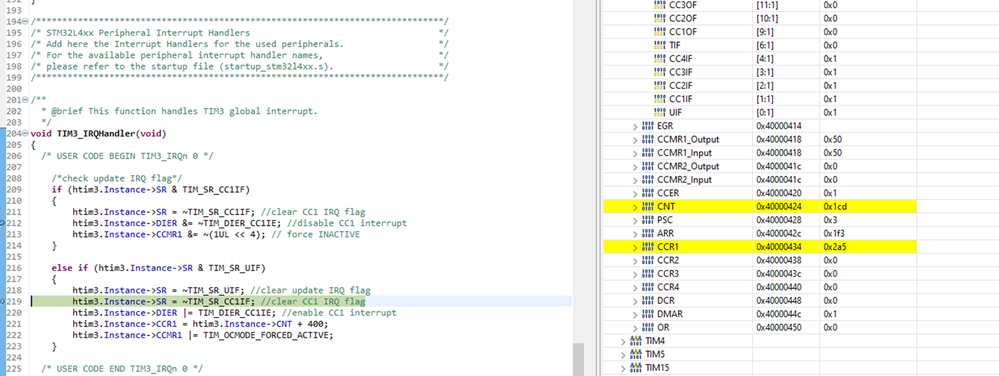This screenshot has width=999, height=376.
Task: Click the CCR1 value 0x2a5
Action: click(835, 247)
